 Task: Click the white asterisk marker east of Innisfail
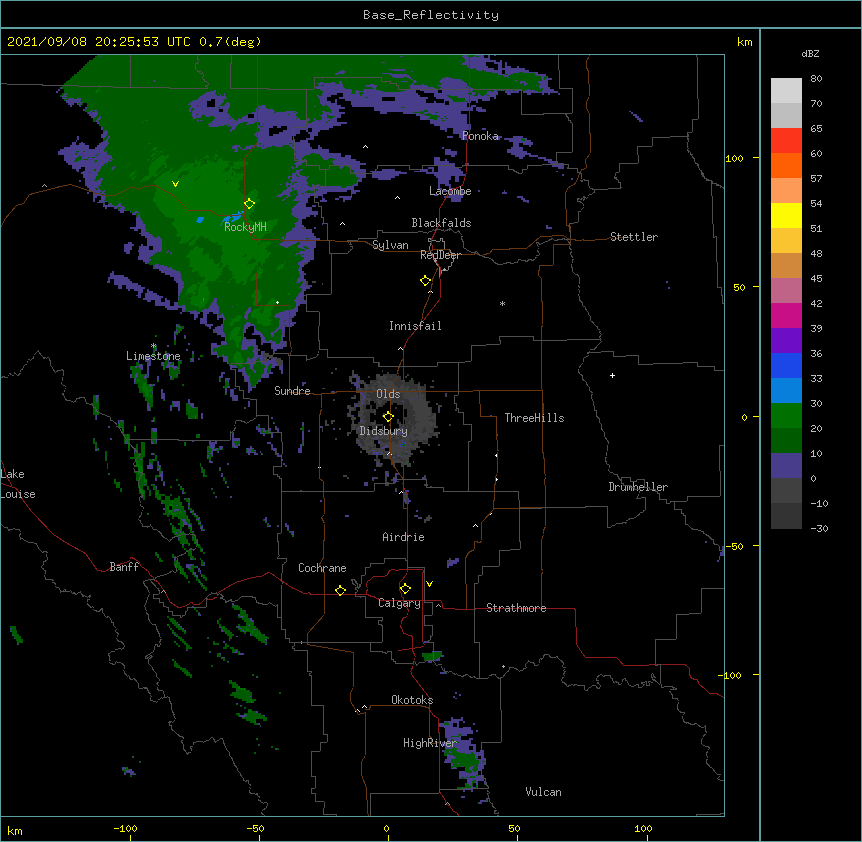[502, 303]
